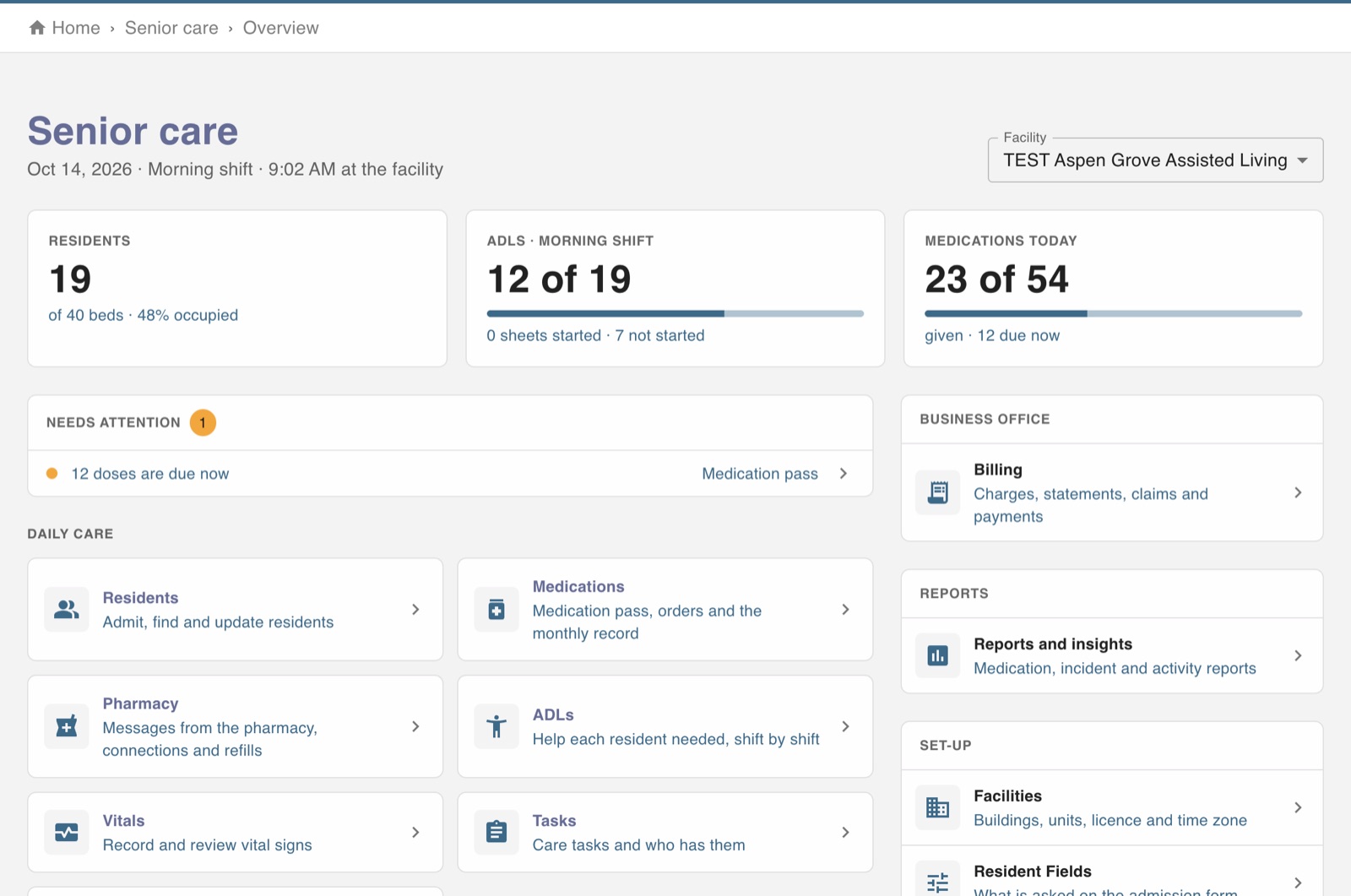
Task: Click chevron beside Reports and insights
Action: 1298,656
